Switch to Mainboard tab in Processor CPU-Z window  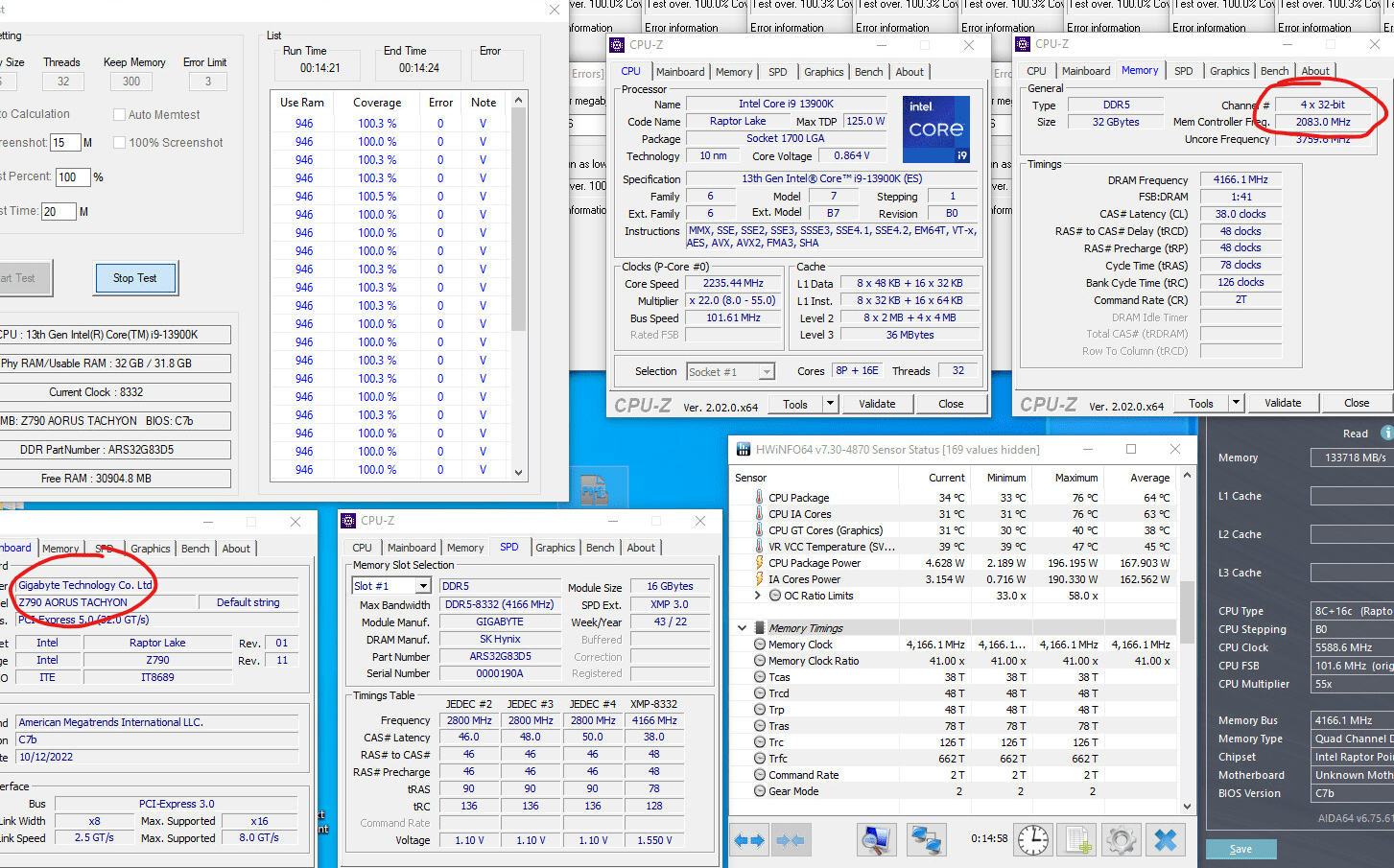tap(680, 72)
